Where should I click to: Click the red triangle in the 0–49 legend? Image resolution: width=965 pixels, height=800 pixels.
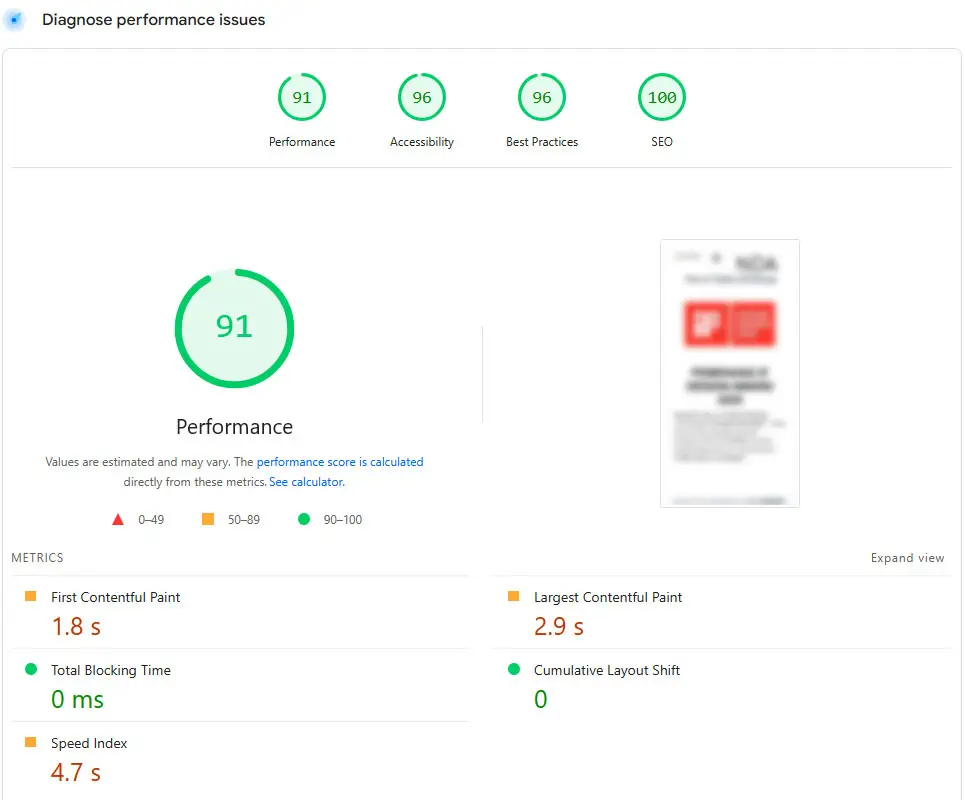[118, 518]
